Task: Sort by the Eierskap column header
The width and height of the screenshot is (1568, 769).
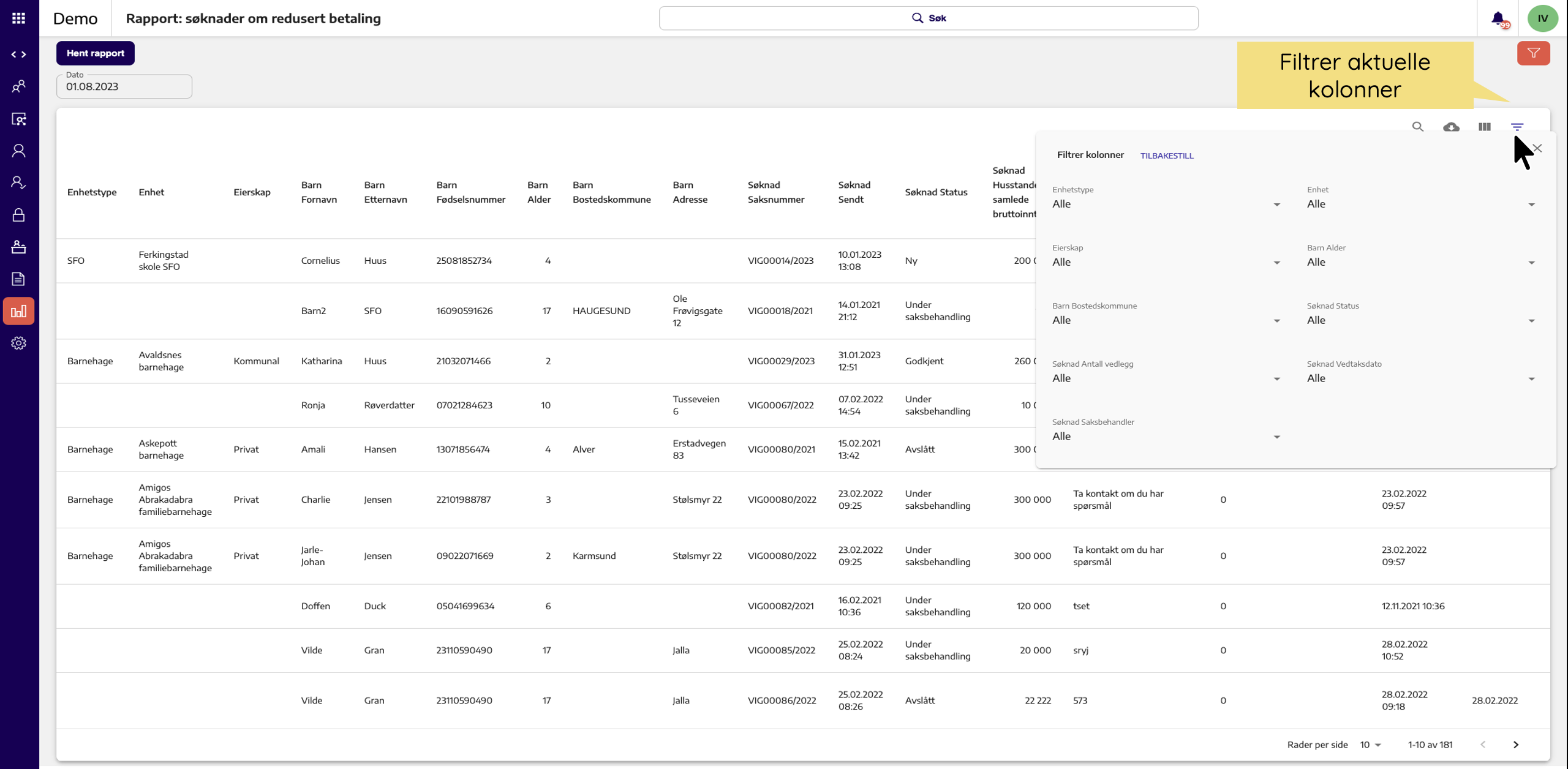Action: pyautogui.click(x=252, y=192)
